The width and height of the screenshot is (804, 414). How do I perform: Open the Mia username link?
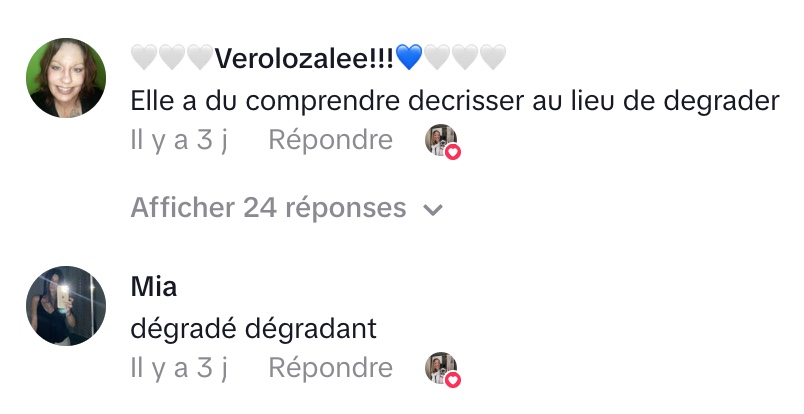click(153, 287)
